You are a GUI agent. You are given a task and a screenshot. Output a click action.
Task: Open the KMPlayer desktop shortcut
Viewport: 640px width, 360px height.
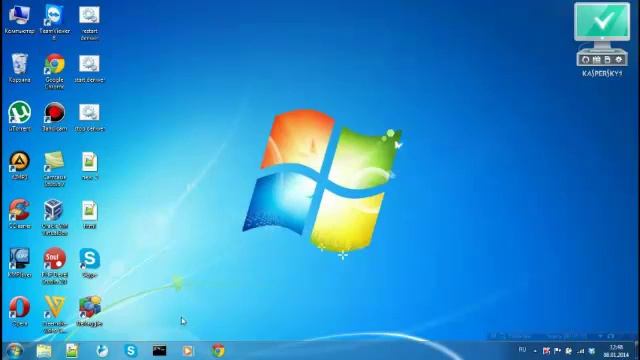point(19,263)
